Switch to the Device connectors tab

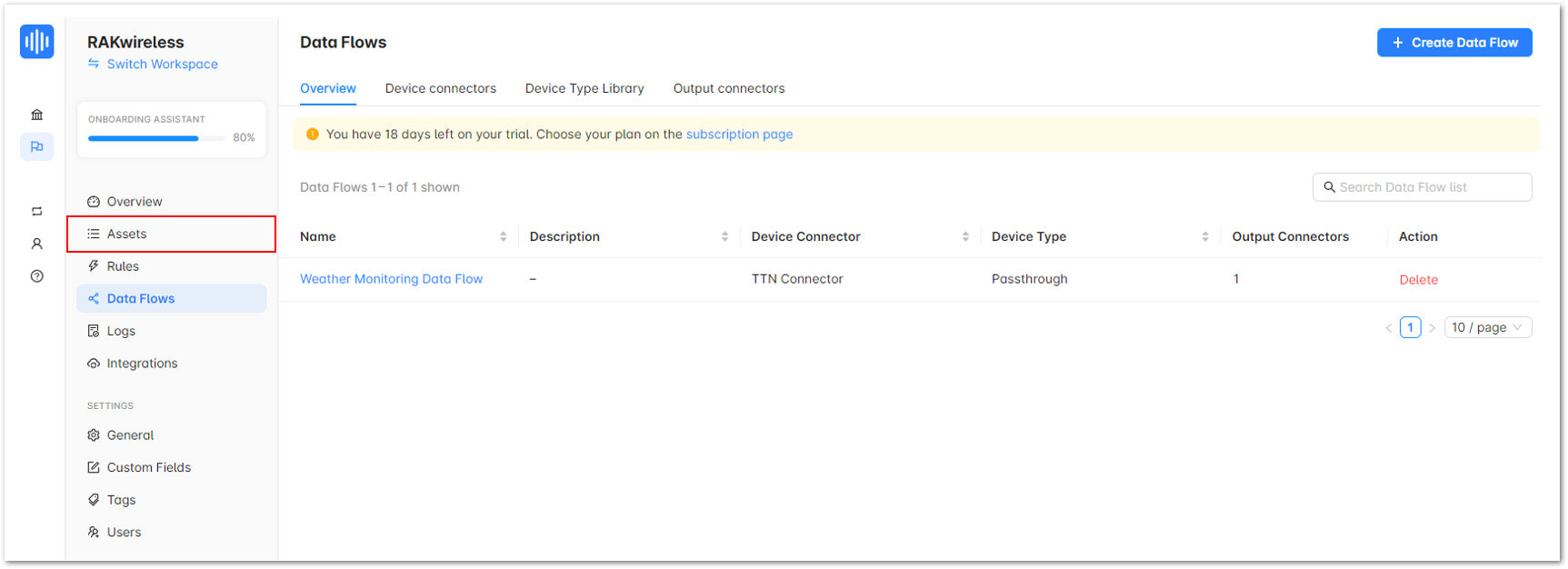441,88
